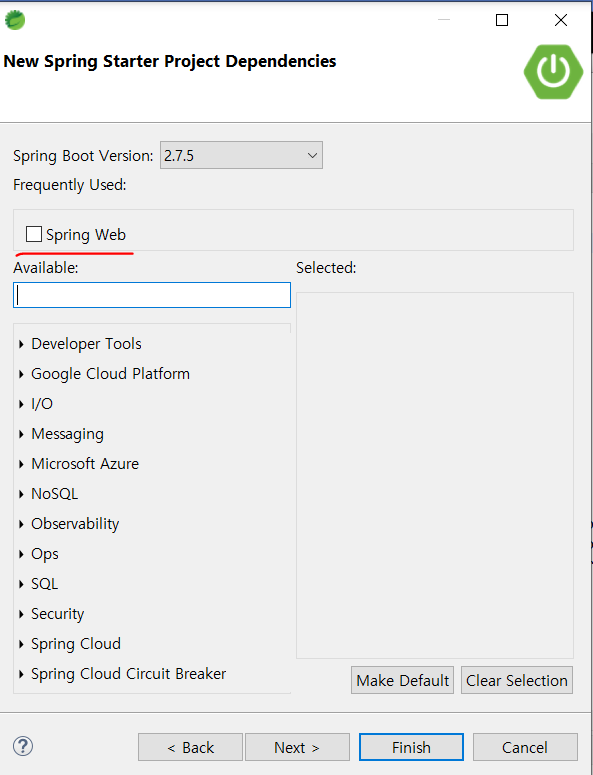
Task: Select the Messaging tree row
Action: (x=68, y=434)
